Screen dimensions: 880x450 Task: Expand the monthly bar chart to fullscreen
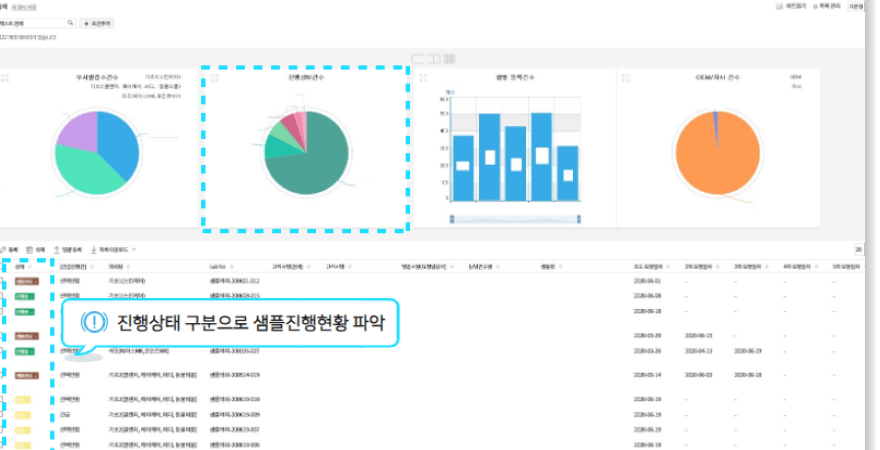(x=424, y=77)
